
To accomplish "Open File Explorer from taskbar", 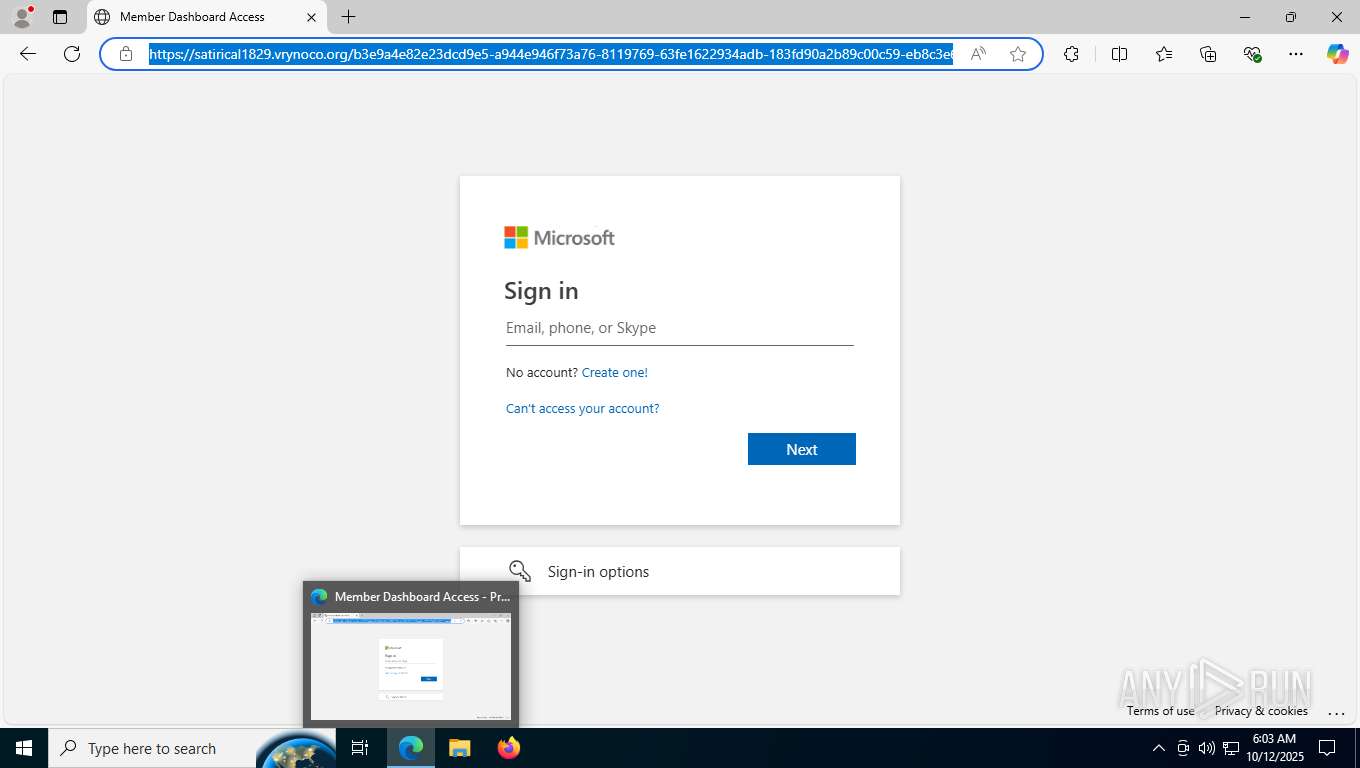I will [x=459, y=748].
